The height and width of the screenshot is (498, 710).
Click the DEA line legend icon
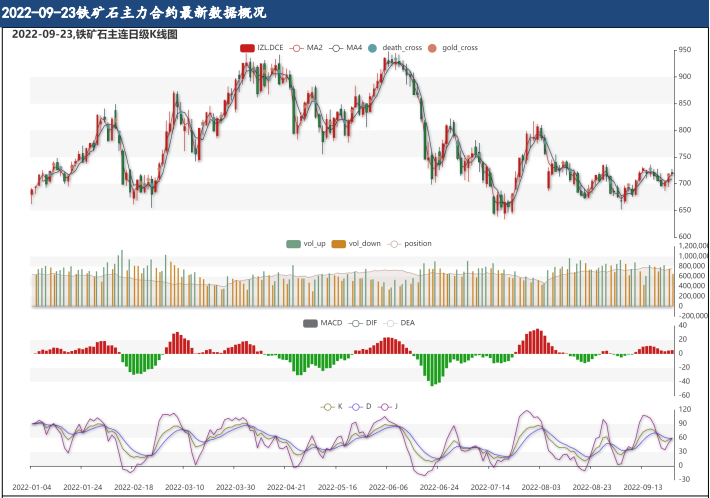click(391, 323)
